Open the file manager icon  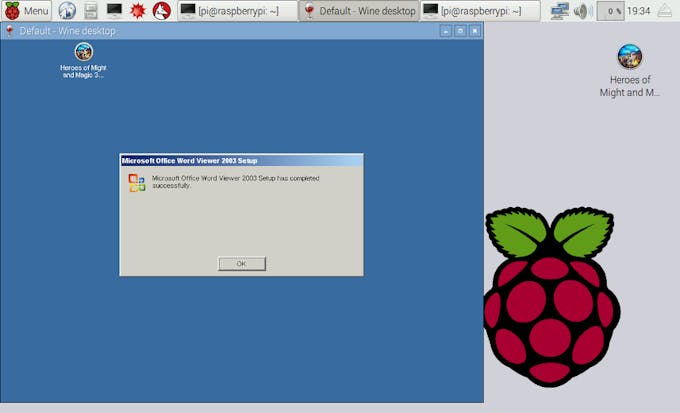(91, 10)
